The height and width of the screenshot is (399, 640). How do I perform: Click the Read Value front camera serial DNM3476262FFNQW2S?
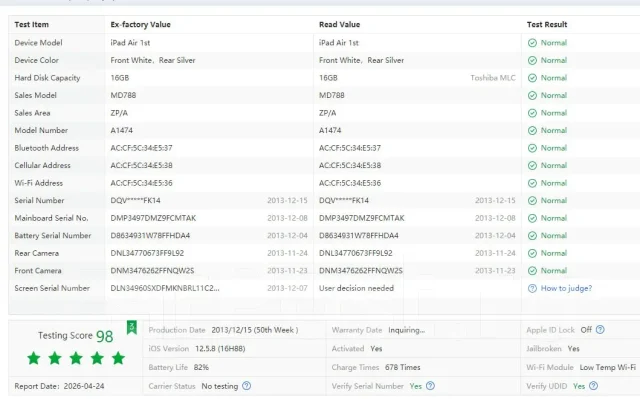(361, 271)
